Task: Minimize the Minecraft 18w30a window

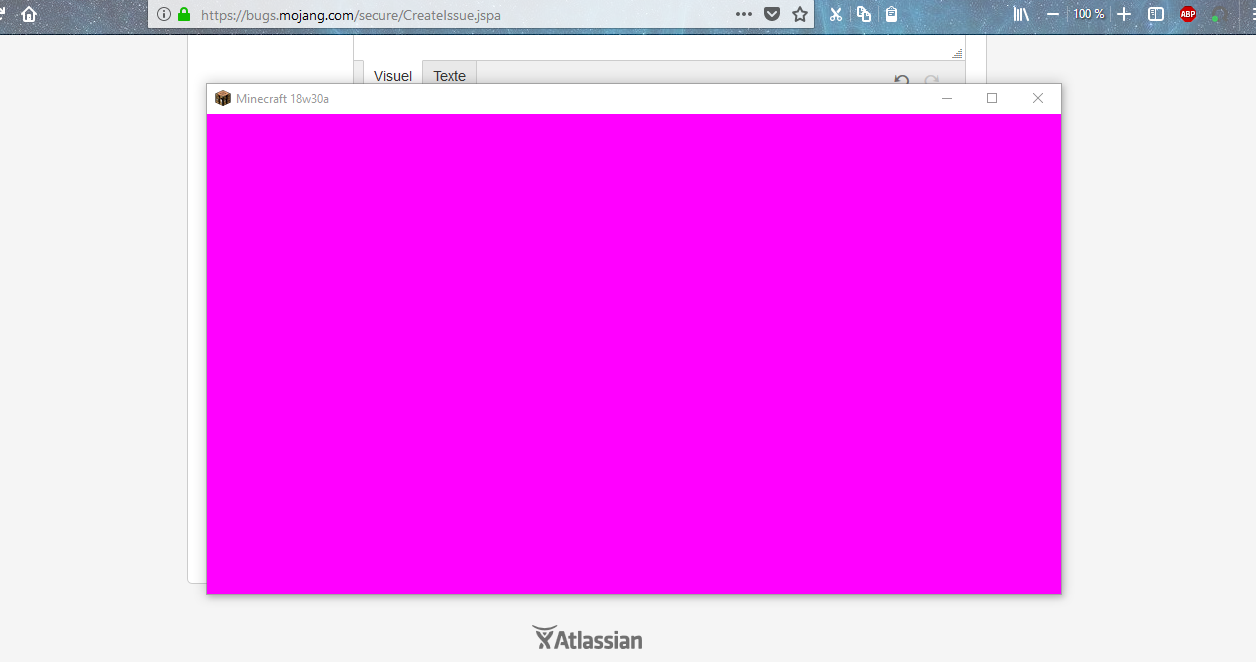Action: coord(947,98)
